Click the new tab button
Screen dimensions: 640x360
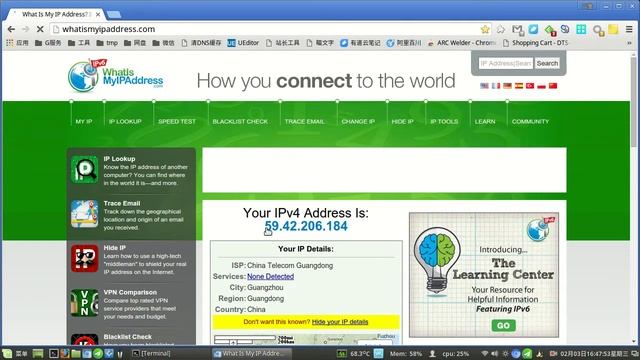pos(113,15)
